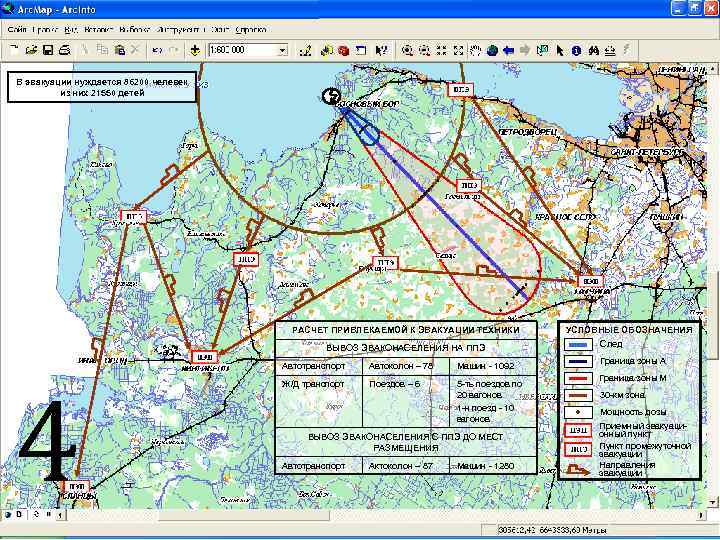The width and height of the screenshot is (720, 540).
Task: Redo the last action arrow
Action: click(x=174, y=50)
